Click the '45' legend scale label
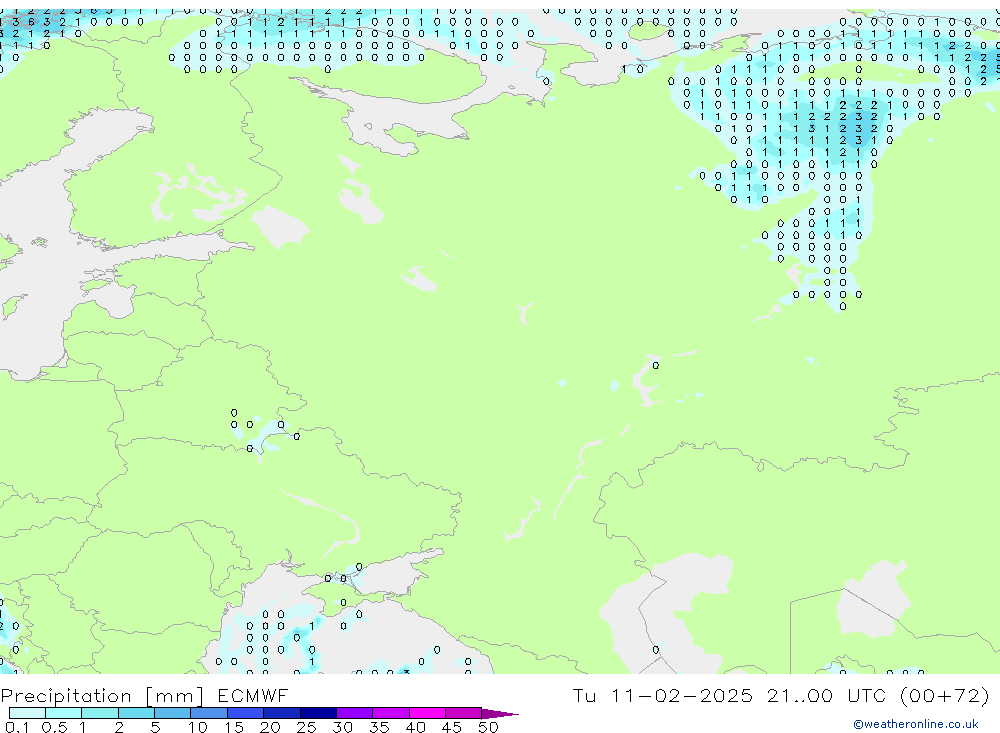Screen dimensions: 1000x733 (x=452, y=727)
